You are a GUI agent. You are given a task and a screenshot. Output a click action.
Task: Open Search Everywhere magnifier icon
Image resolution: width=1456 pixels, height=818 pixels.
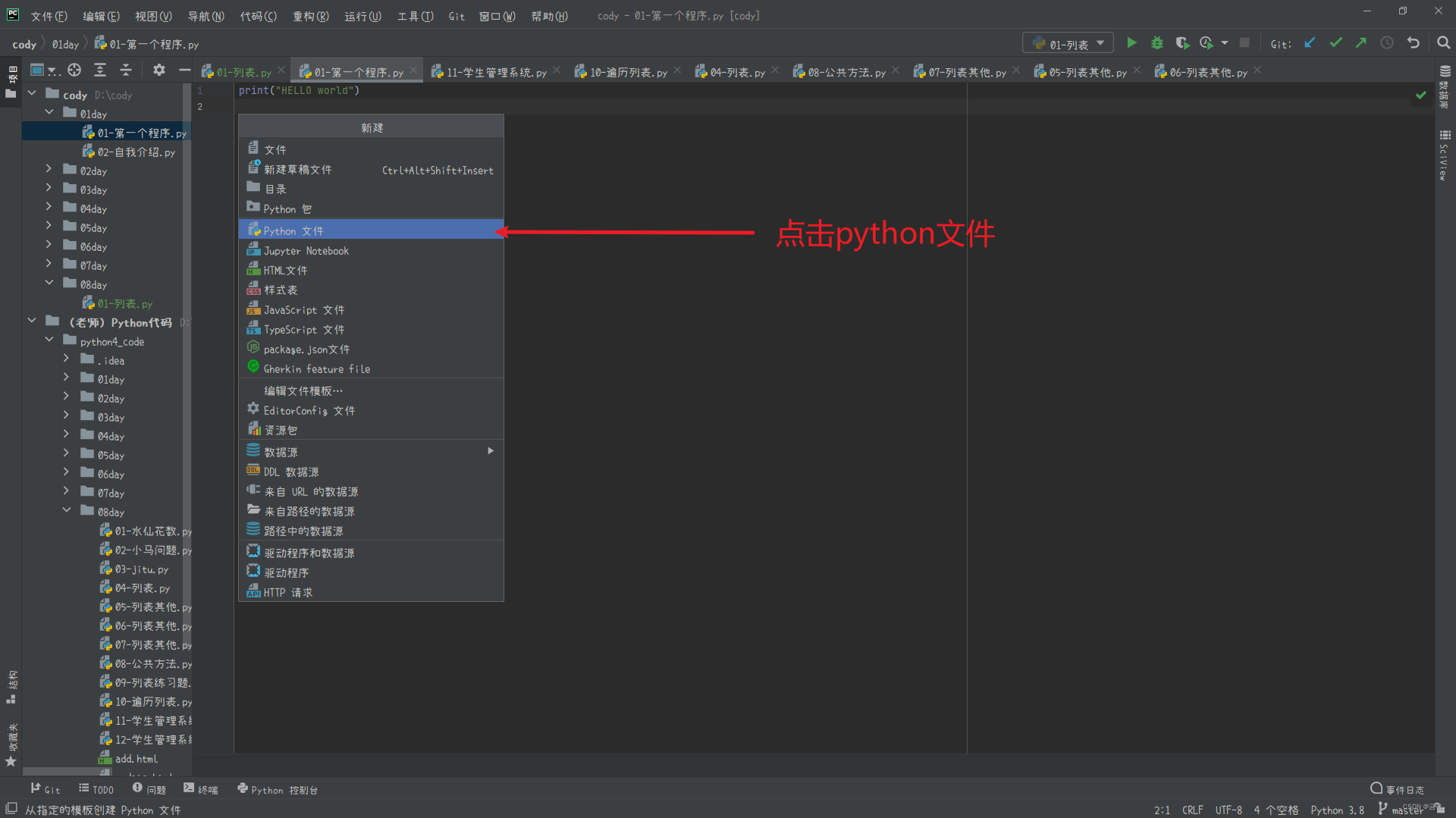click(x=1444, y=43)
